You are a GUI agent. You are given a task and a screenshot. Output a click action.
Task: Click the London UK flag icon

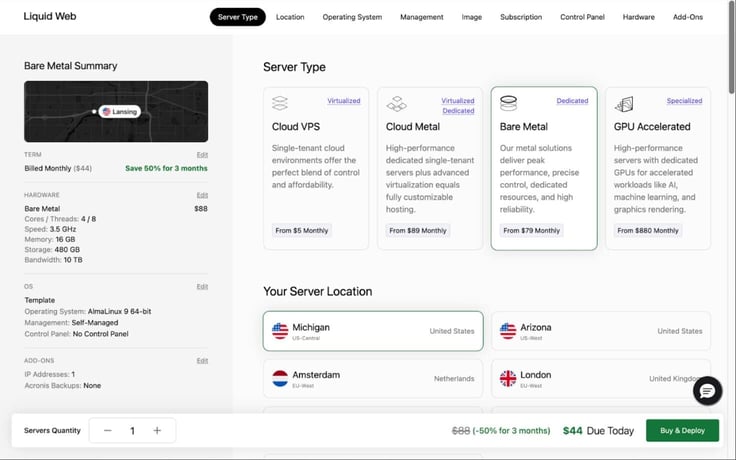tap(508, 378)
